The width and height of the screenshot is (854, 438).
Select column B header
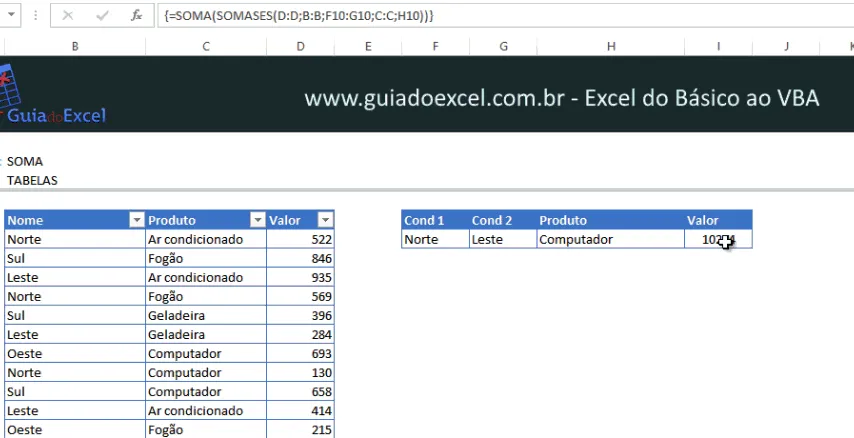(75, 47)
